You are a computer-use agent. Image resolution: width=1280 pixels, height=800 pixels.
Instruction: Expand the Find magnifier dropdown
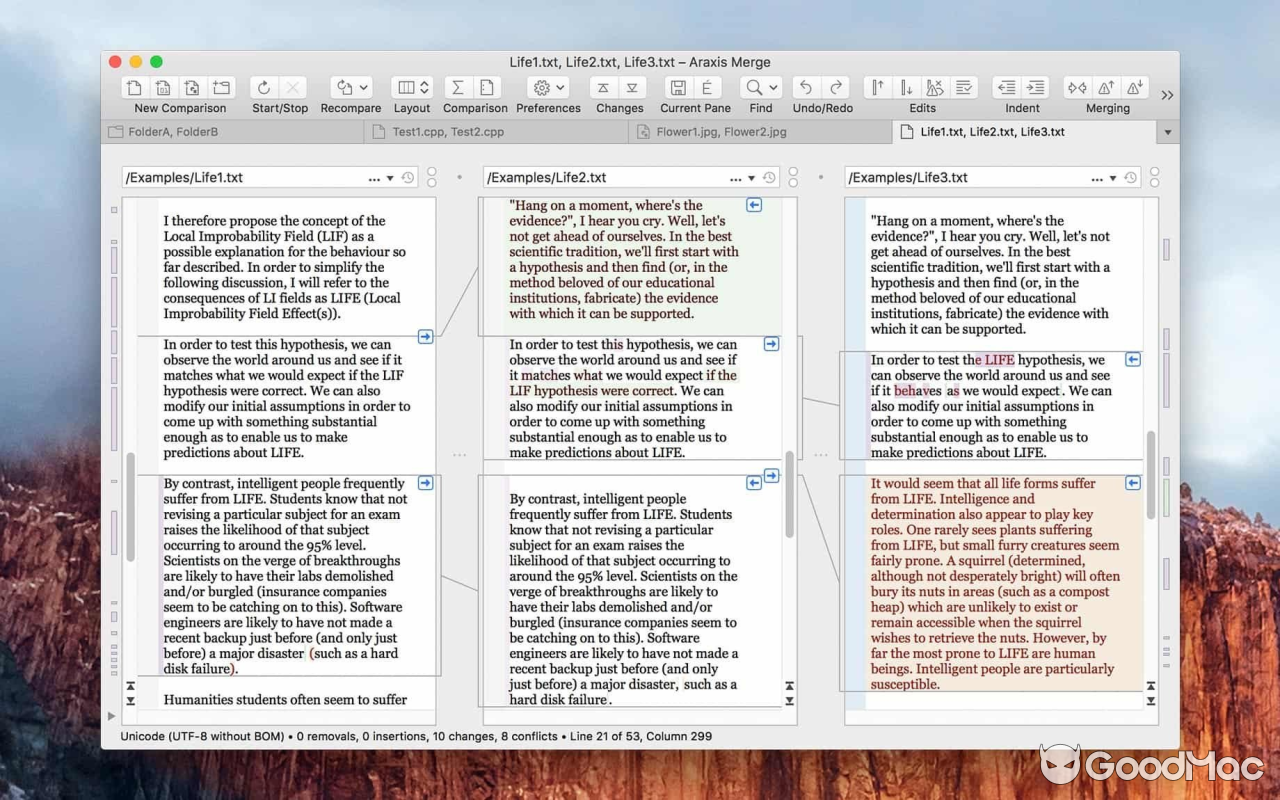(761, 88)
